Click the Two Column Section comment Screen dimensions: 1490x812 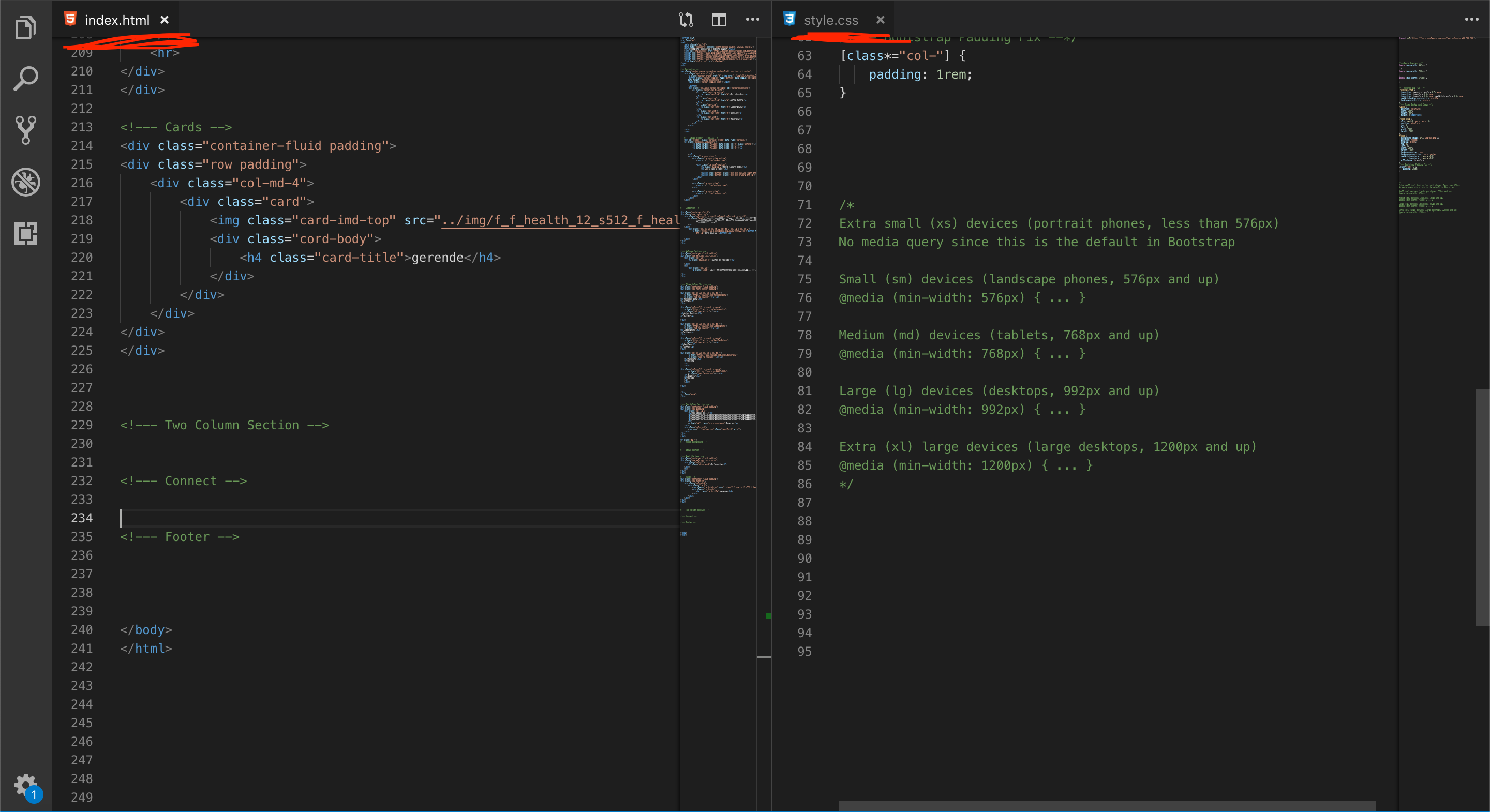tap(225, 425)
